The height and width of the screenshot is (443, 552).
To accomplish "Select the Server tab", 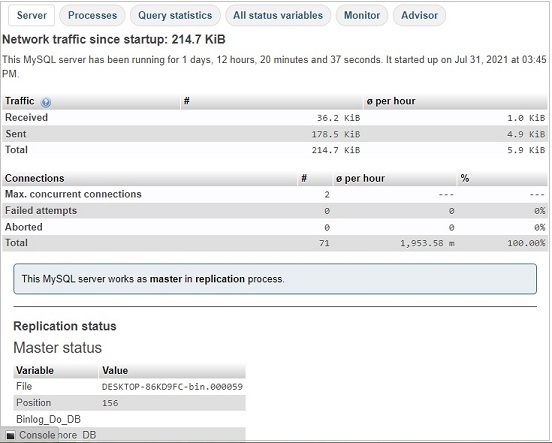I will click(32, 15).
